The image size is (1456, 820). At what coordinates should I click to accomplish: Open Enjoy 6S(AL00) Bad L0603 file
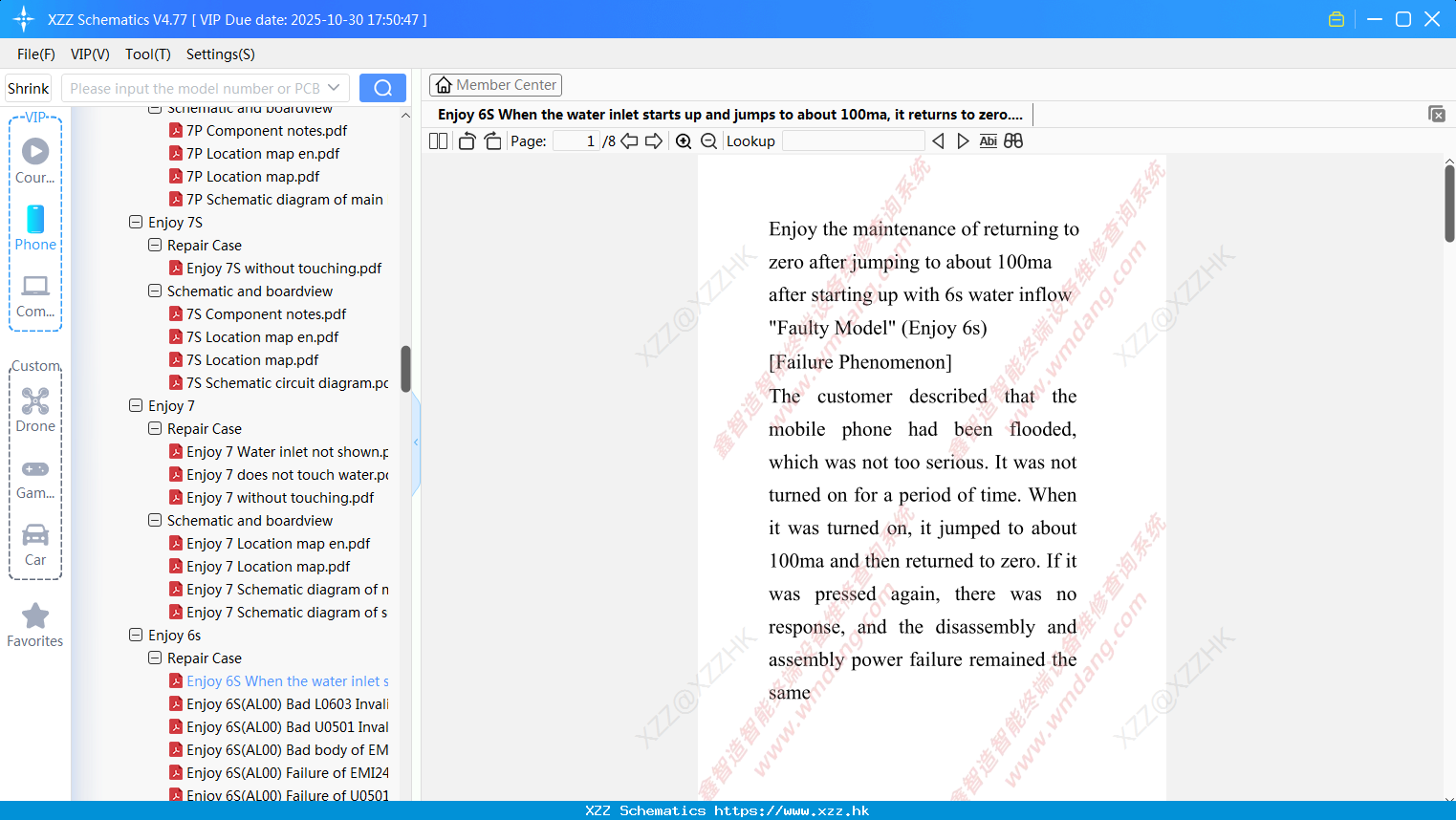tap(288, 703)
